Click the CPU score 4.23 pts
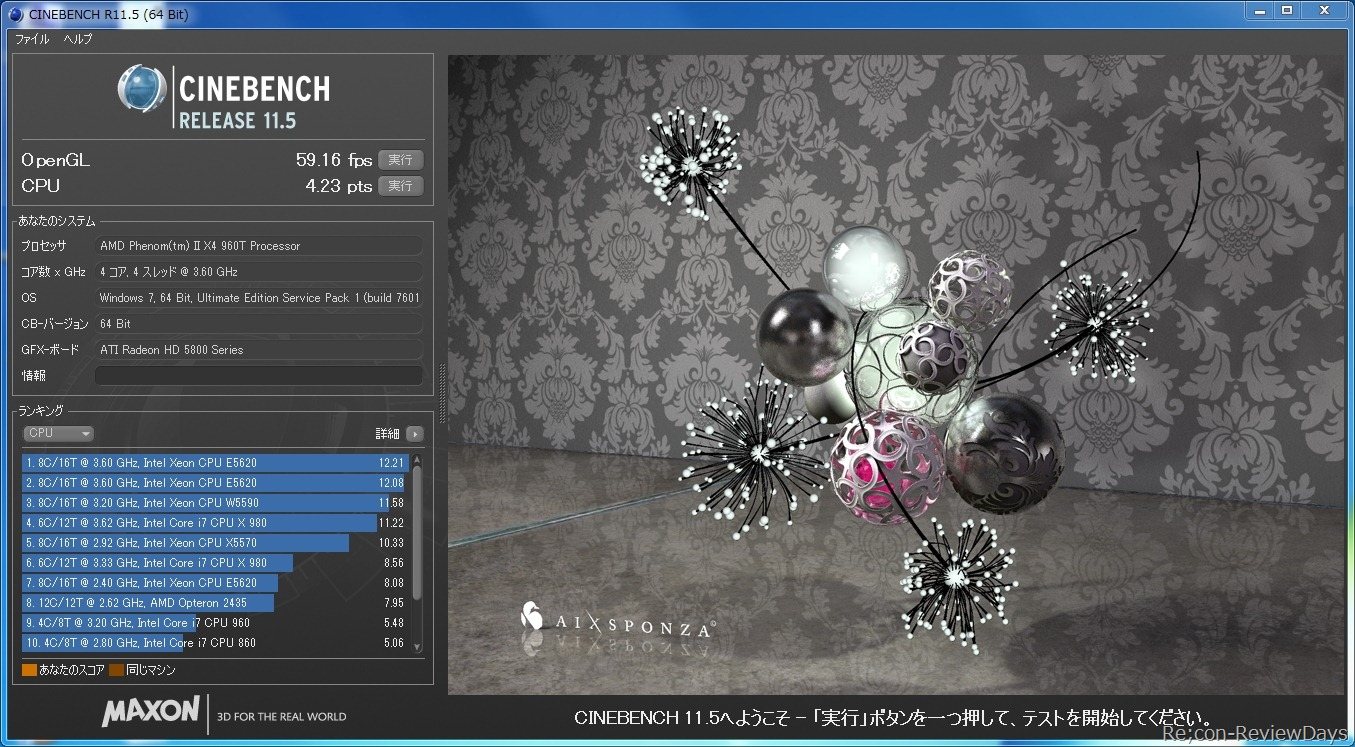The image size is (1355, 747). (339, 186)
